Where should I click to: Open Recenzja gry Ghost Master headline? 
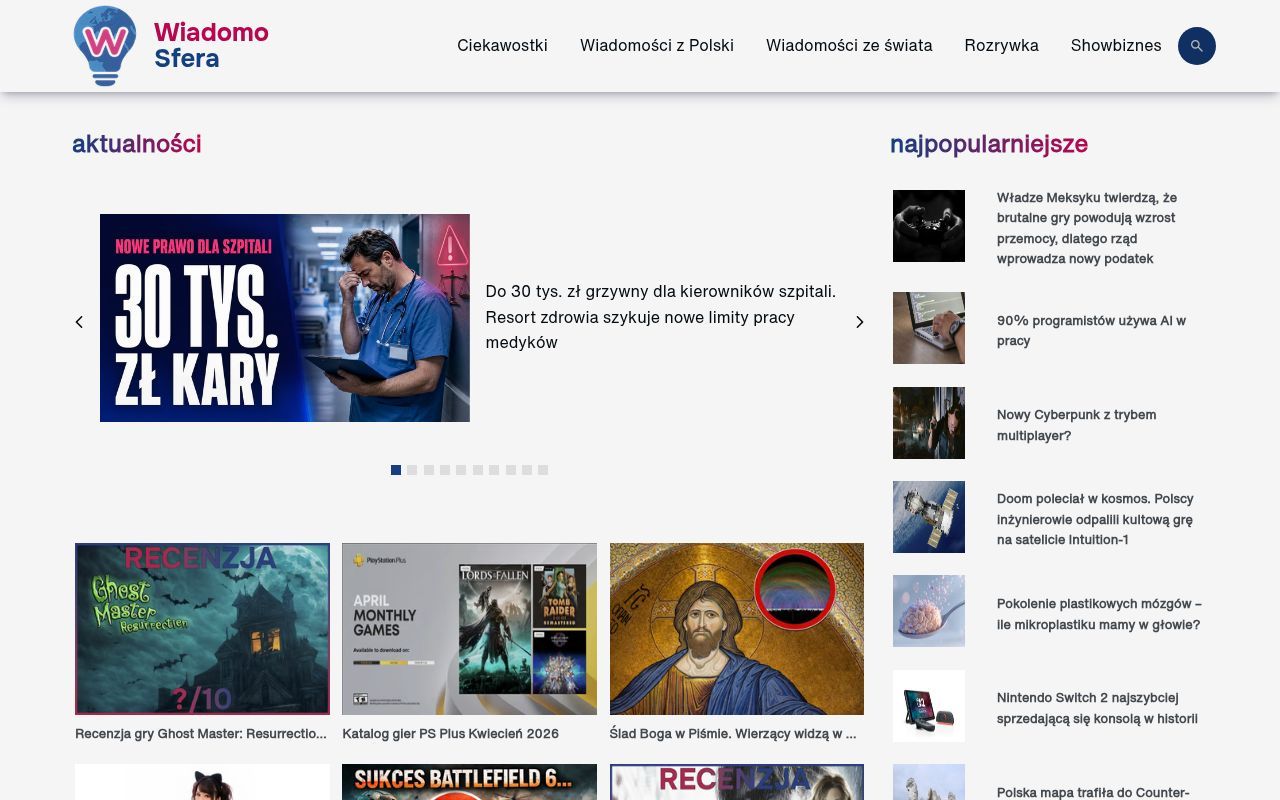click(201, 734)
